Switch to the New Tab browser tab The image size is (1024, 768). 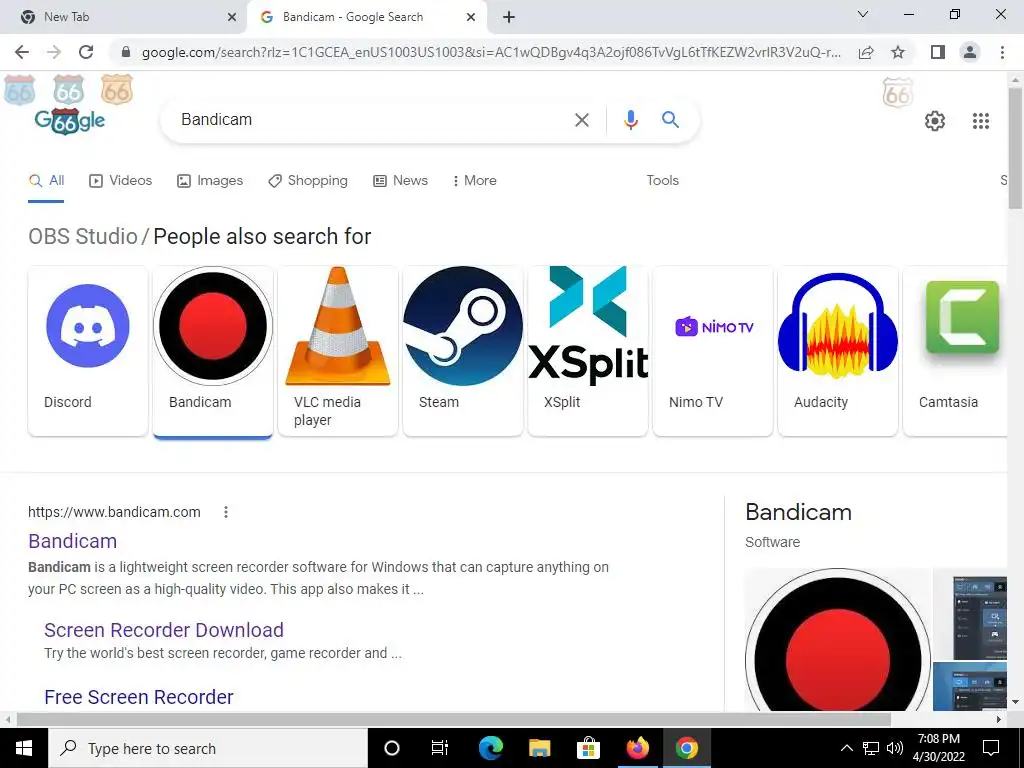pyautogui.click(x=124, y=17)
